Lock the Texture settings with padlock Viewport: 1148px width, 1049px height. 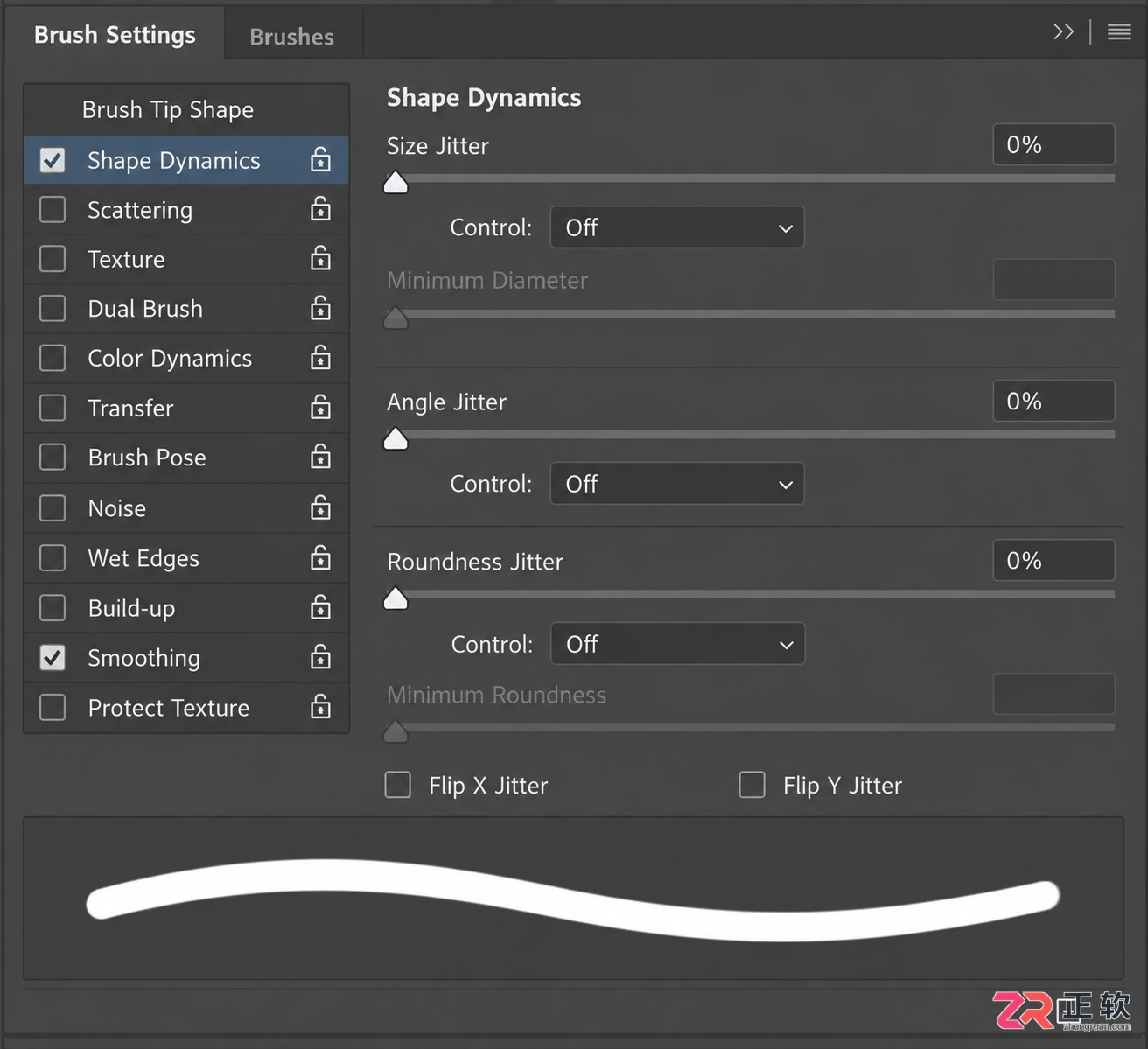pyautogui.click(x=320, y=258)
